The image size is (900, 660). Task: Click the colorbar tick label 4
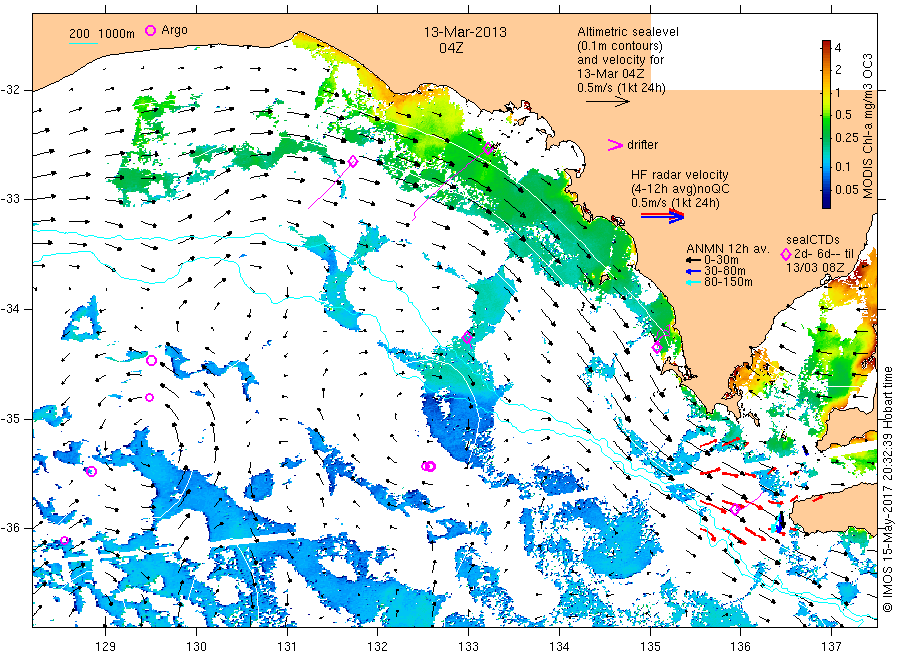coord(839,48)
